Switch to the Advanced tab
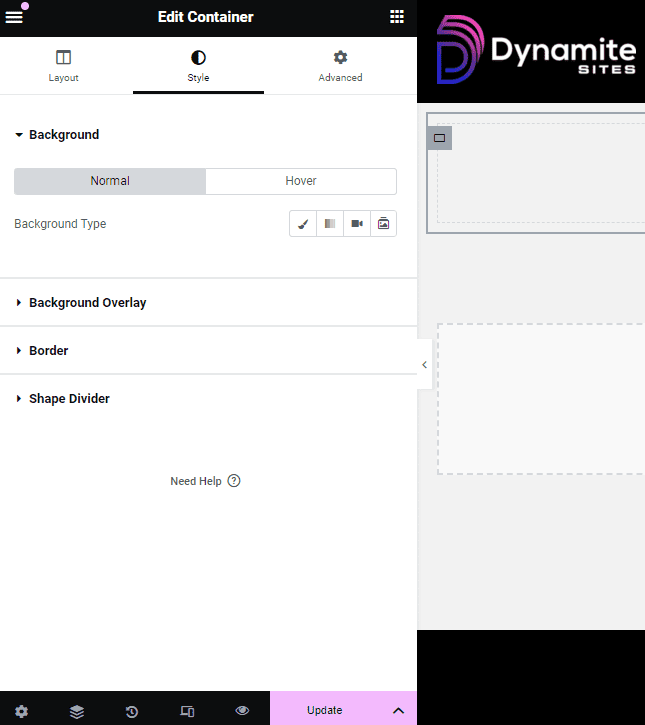 [x=340, y=66]
